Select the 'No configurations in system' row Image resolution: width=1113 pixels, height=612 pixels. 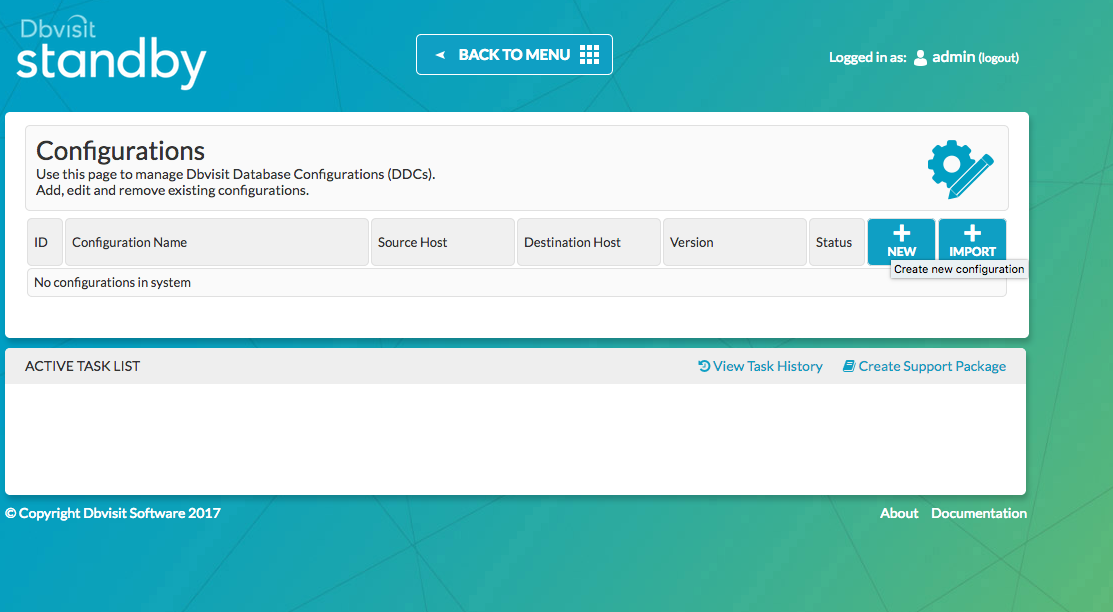517,283
